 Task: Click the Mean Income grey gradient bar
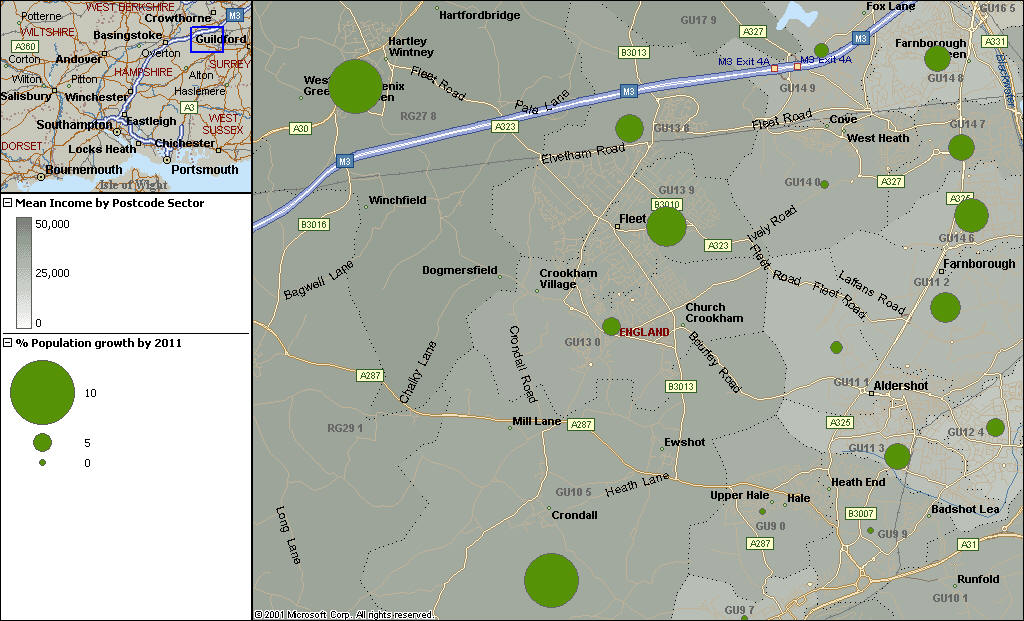24,272
